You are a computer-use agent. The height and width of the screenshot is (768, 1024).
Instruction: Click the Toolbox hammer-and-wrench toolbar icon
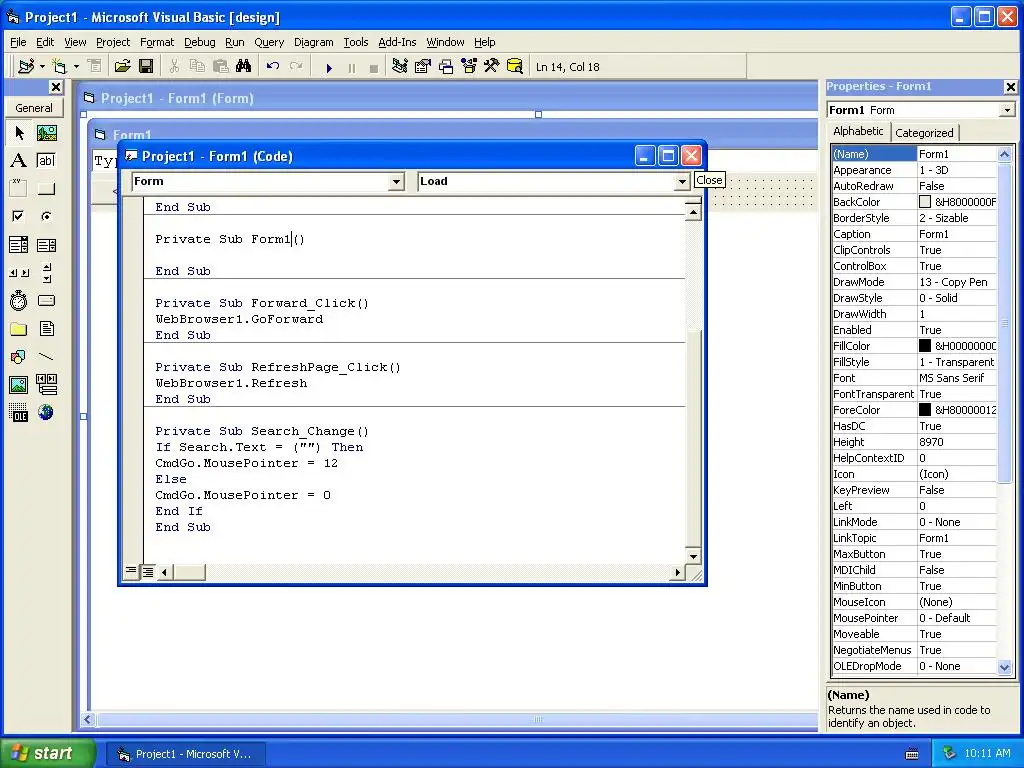[x=491, y=67]
